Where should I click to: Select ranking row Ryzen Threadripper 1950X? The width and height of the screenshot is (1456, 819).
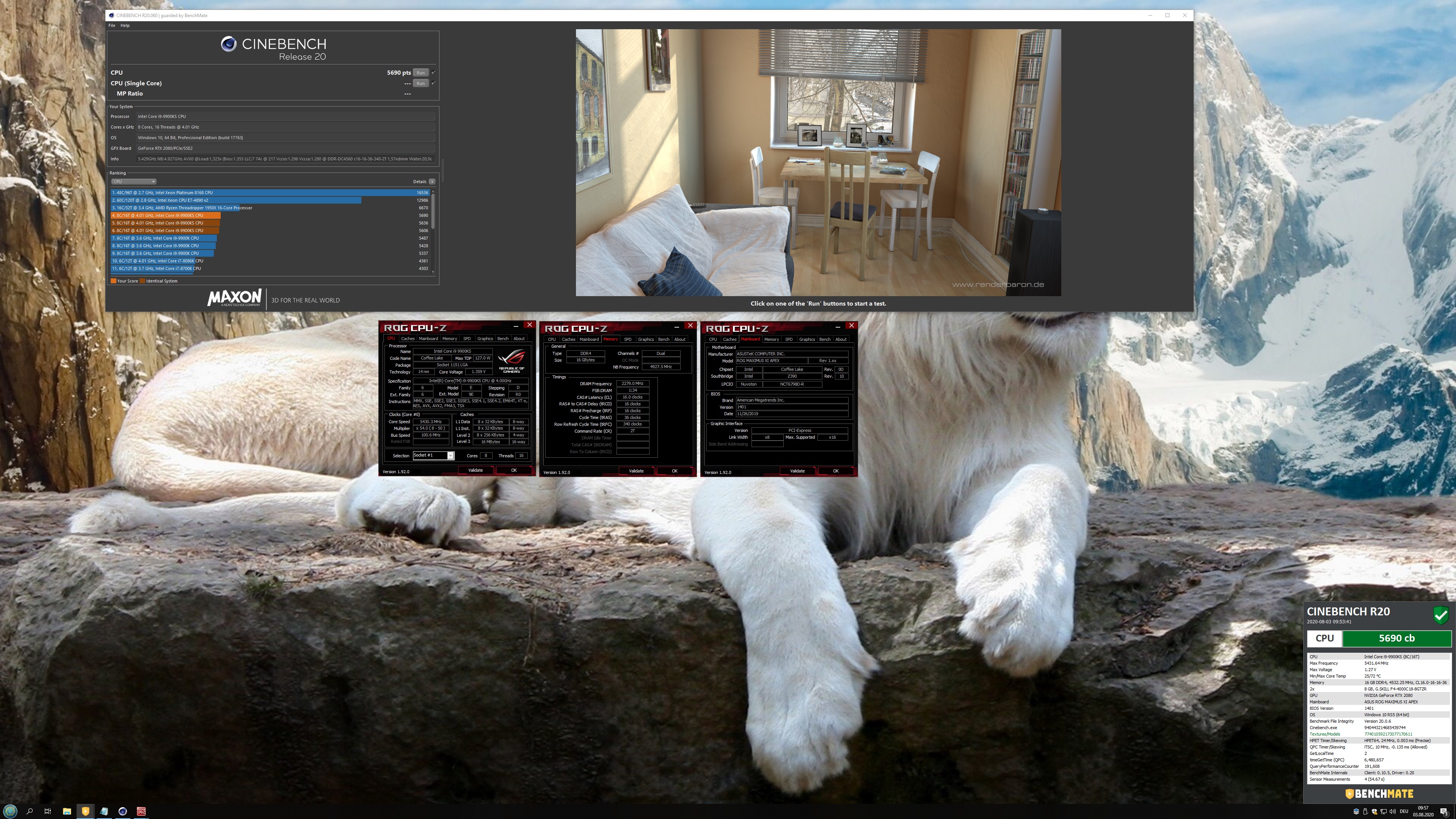271,208
